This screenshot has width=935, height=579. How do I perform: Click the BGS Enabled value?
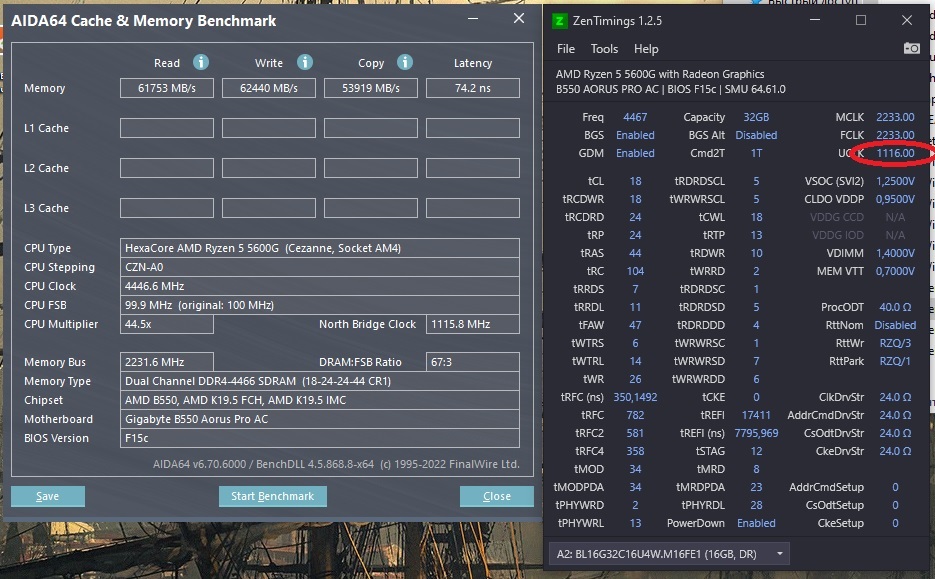(x=635, y=135)
